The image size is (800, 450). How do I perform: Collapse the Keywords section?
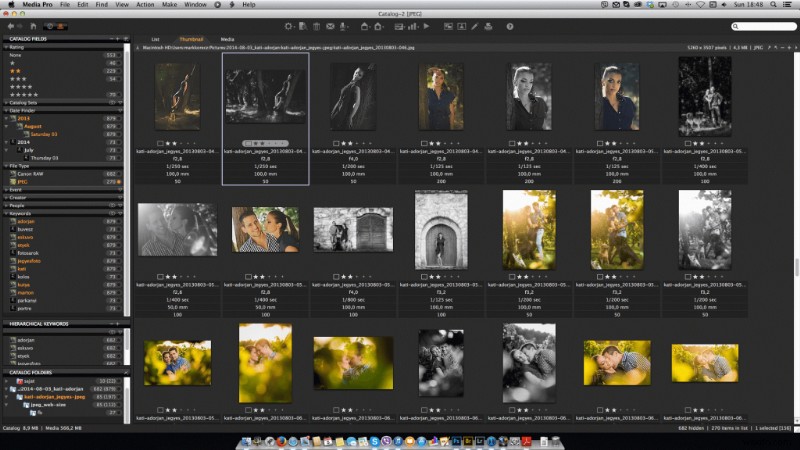tap(5, 213)
